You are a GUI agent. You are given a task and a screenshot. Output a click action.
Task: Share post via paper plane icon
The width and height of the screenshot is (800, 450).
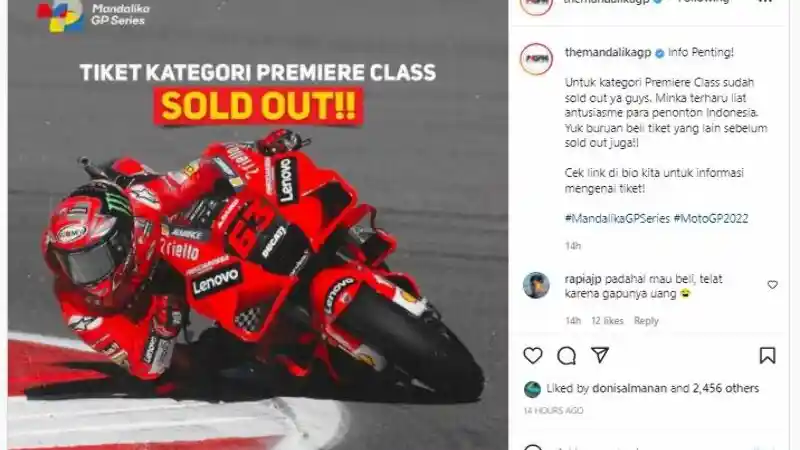click(600, 355)
